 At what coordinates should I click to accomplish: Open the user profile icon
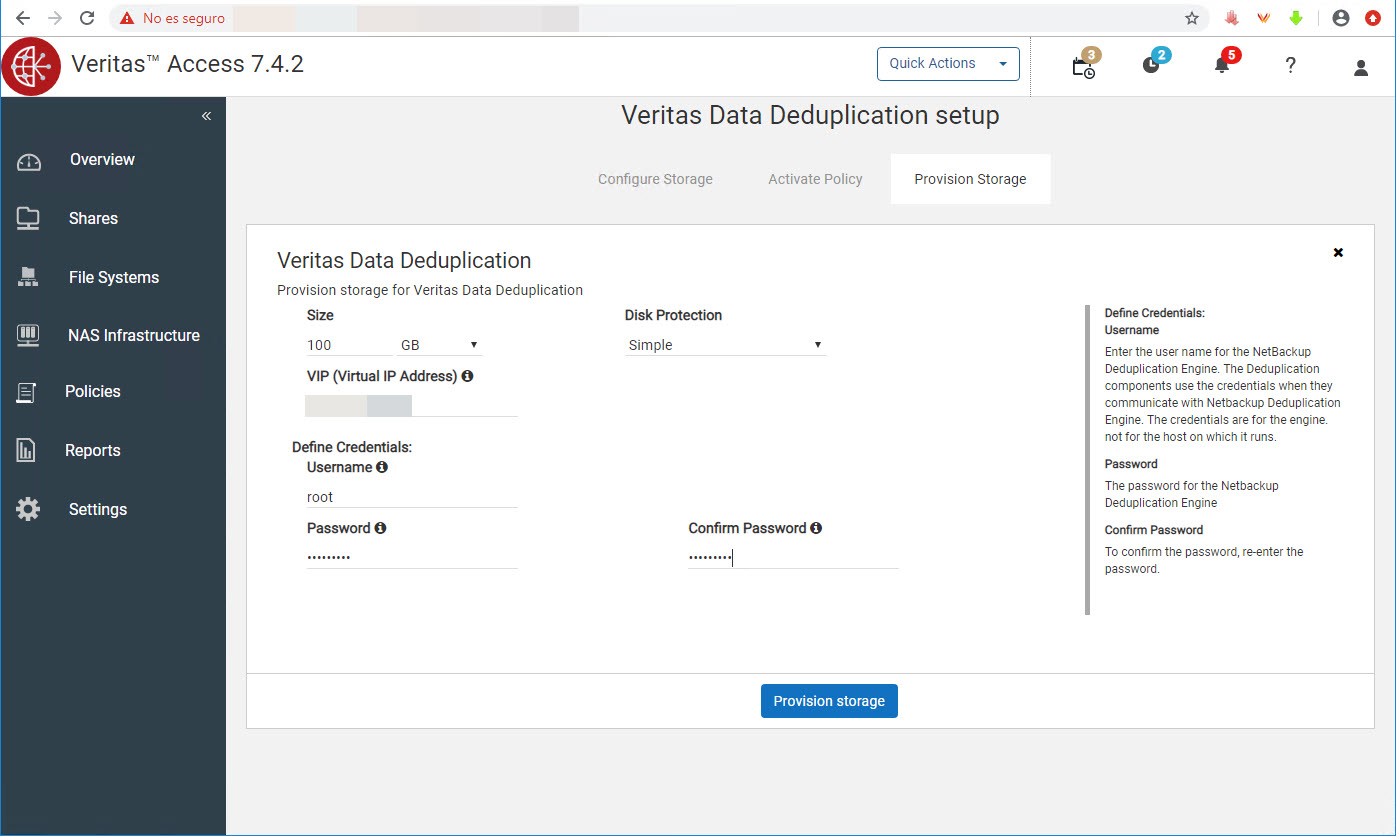click(x=1361, y=68)
